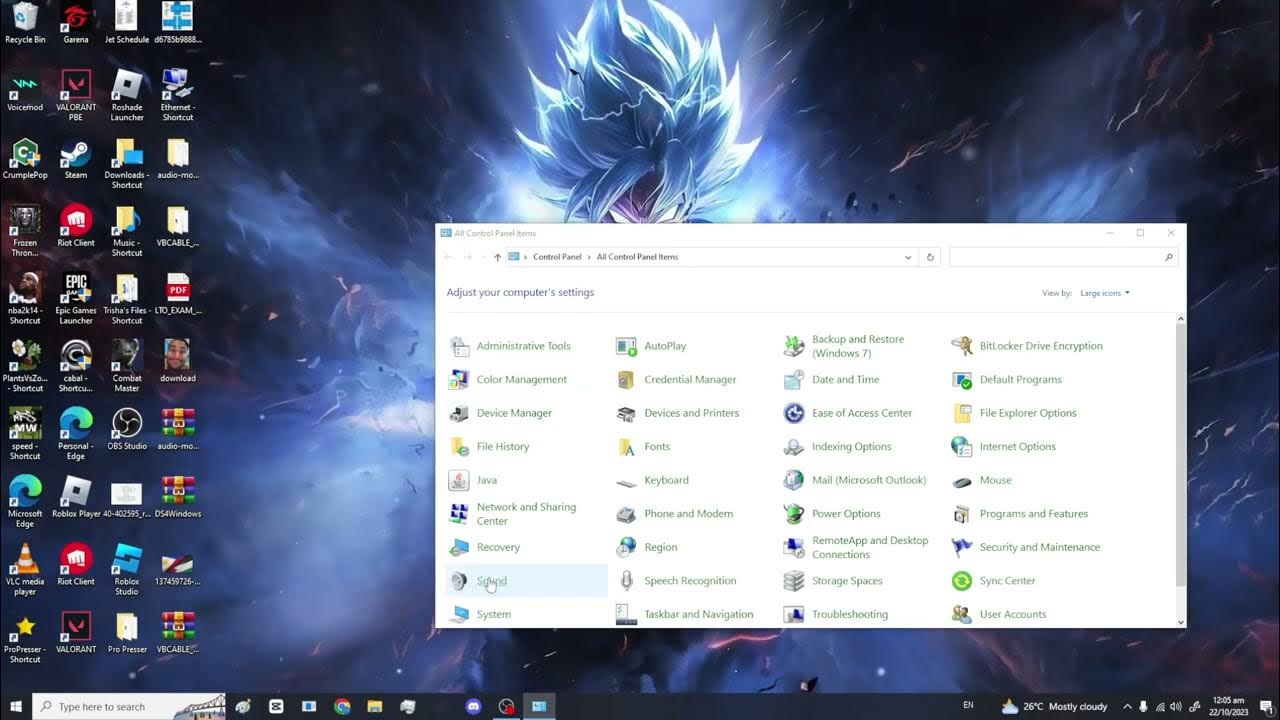Open the Windows Start menu

pos(16,706)
